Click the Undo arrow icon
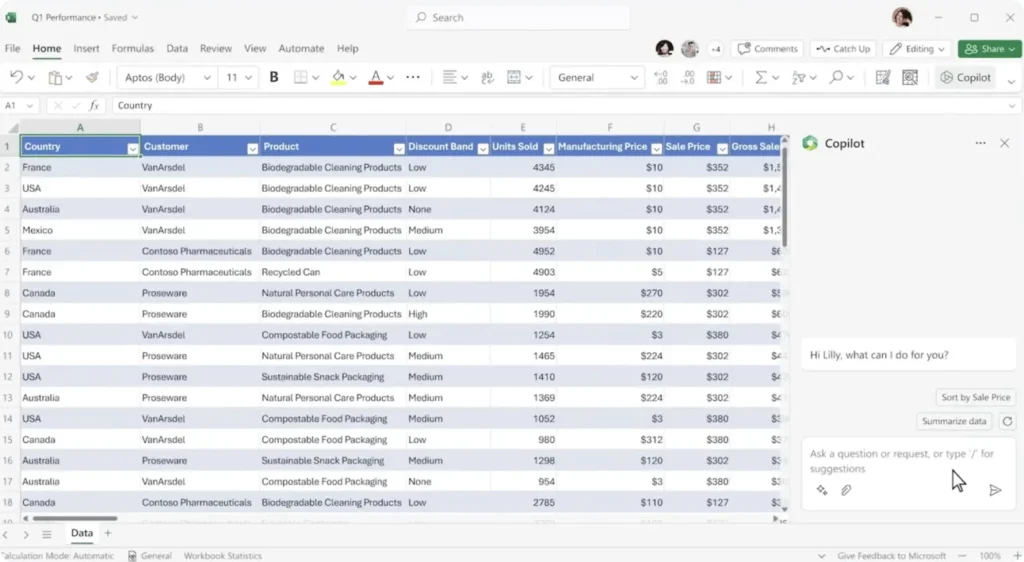 [16, 77]
